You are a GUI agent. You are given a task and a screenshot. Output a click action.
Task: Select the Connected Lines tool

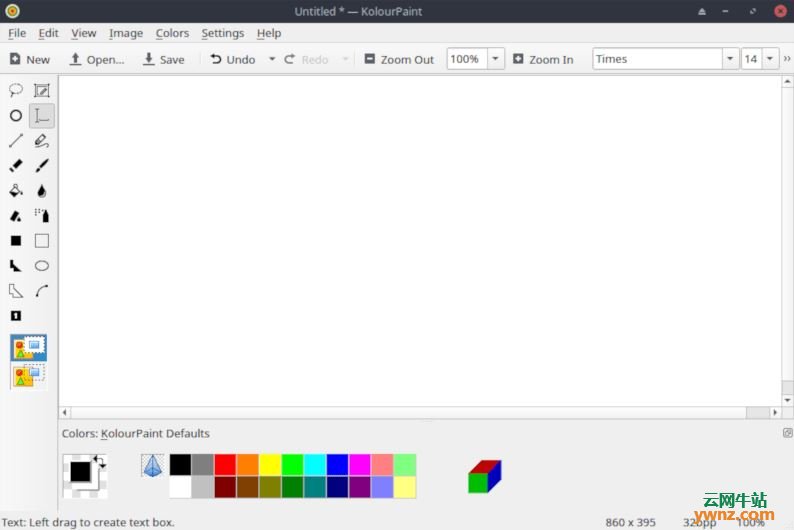pos(16,291)
